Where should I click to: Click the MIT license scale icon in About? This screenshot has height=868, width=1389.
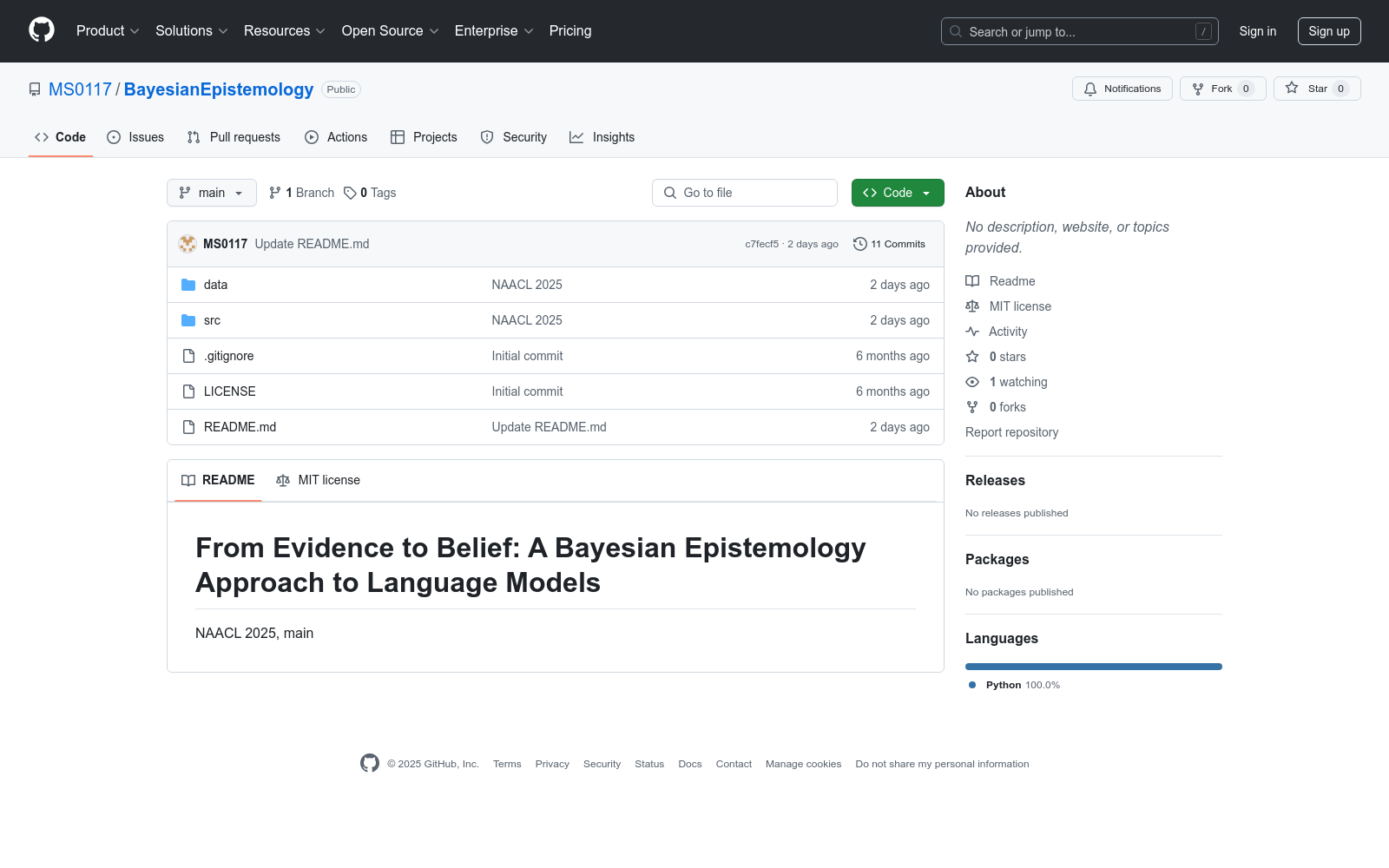(972, 306)
